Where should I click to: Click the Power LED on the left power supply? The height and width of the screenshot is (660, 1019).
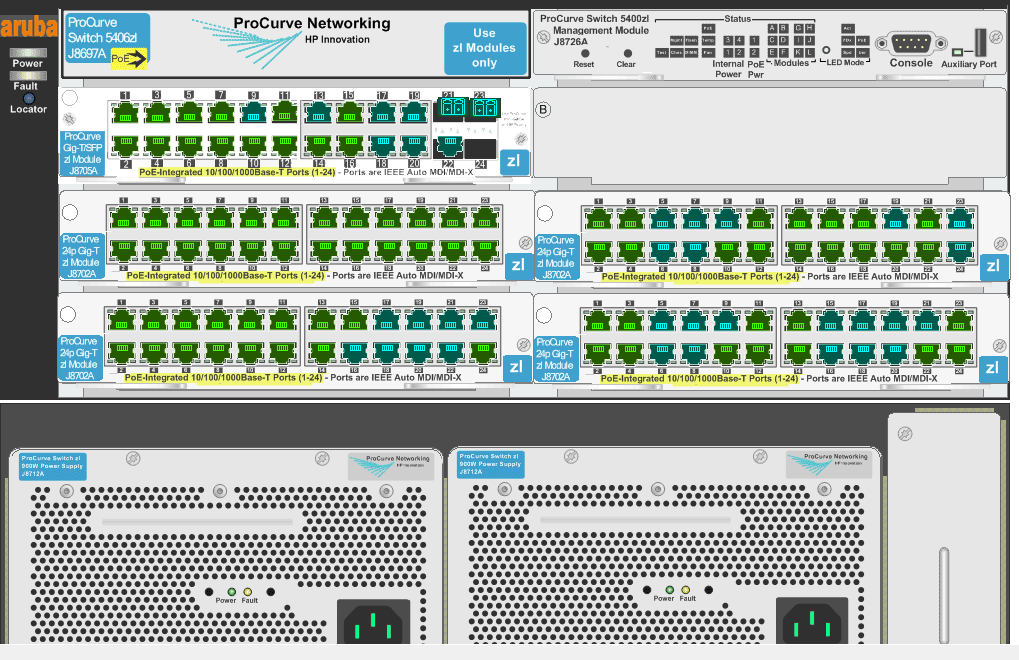tap(231, 592)
